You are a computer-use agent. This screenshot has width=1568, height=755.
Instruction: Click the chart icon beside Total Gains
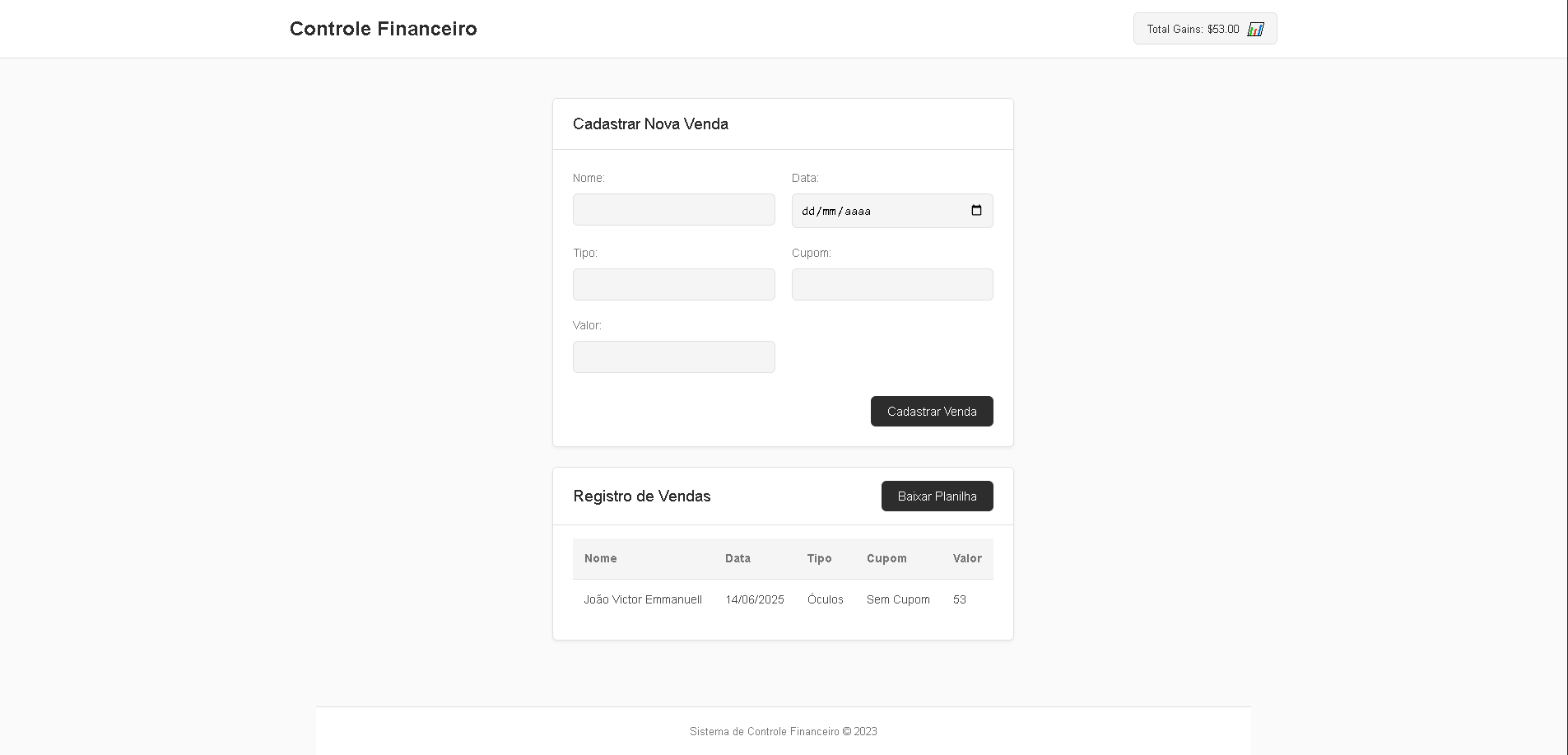pos(1255,30)
